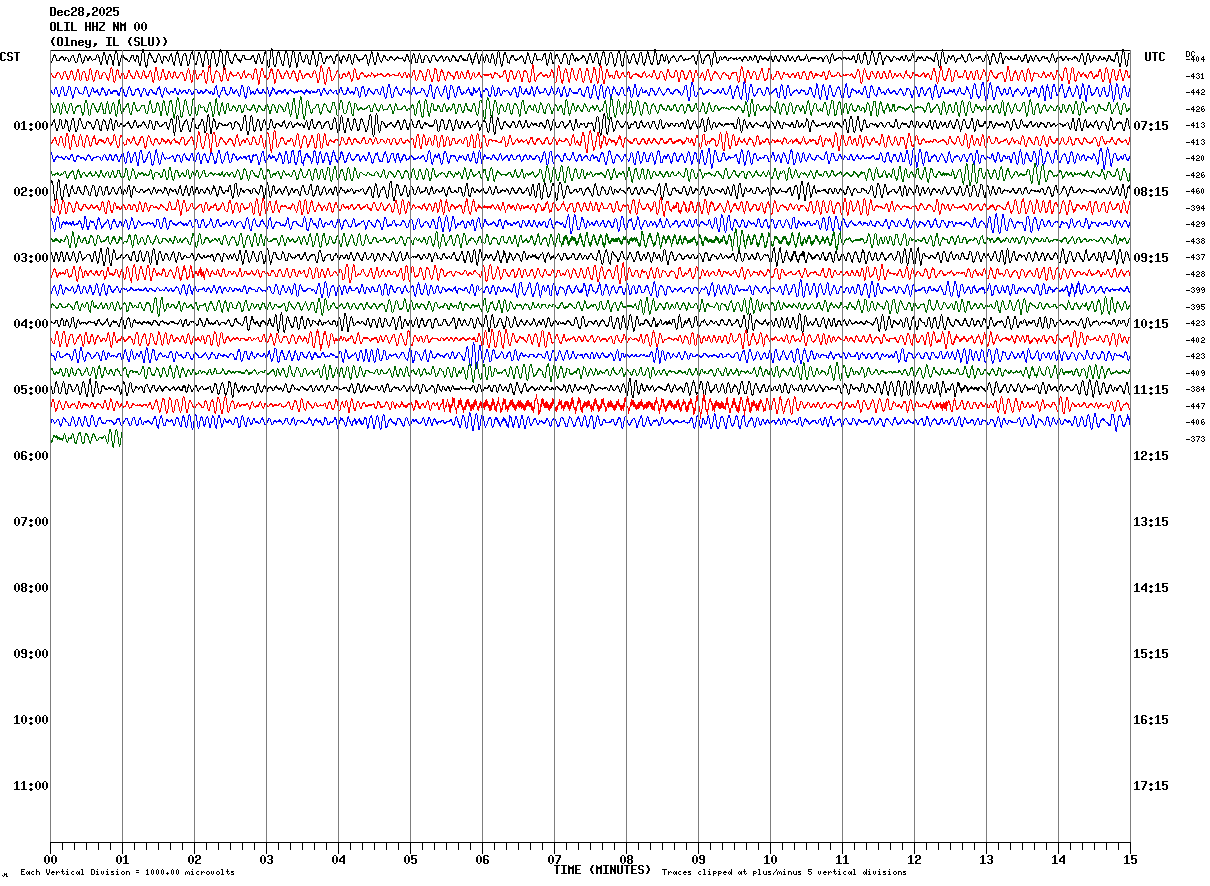
Task: Click the 08:15 UTC time label
Action: click(x=1151, y=192)
